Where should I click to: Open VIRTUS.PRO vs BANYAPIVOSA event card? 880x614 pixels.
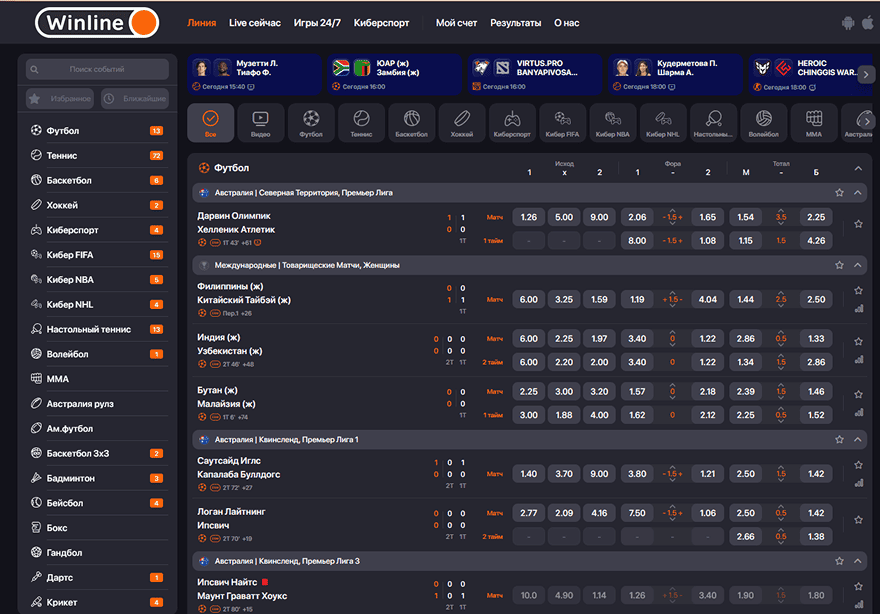tap(535, 74)
